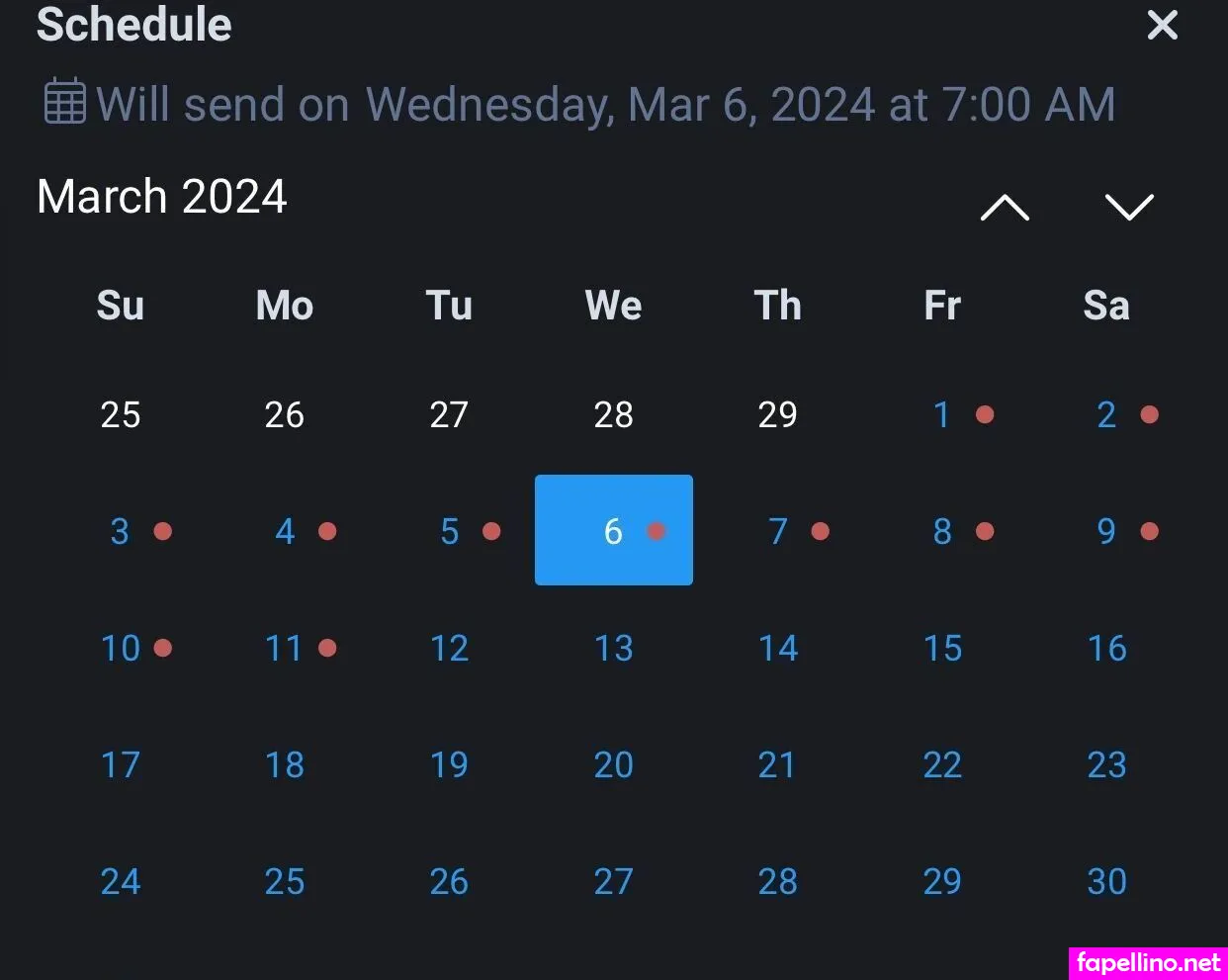This screenshot has width=1228, height=980.
Task: Choose March 22 date cell
Action: pyautogui.click(x=942, y=764)
